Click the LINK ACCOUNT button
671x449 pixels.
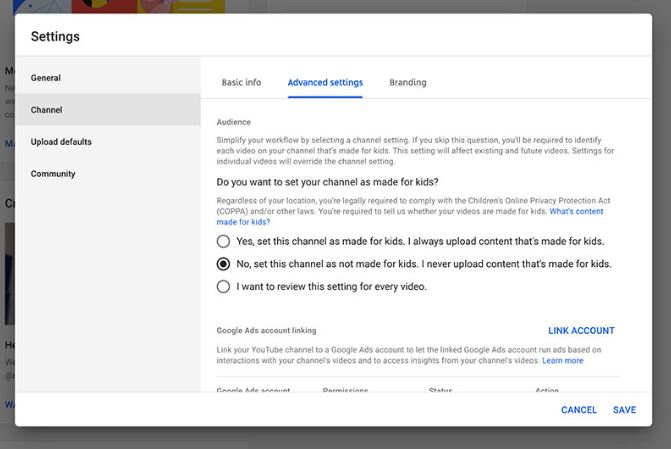[581, 331]
